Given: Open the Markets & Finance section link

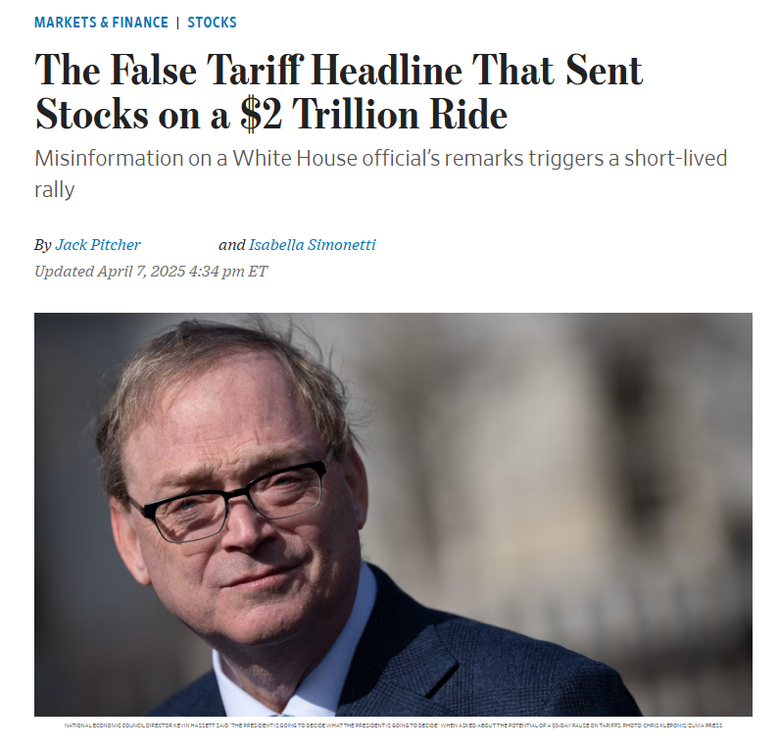Looking at the screenshot, I should pyautogui.click(x=100, y=22).
